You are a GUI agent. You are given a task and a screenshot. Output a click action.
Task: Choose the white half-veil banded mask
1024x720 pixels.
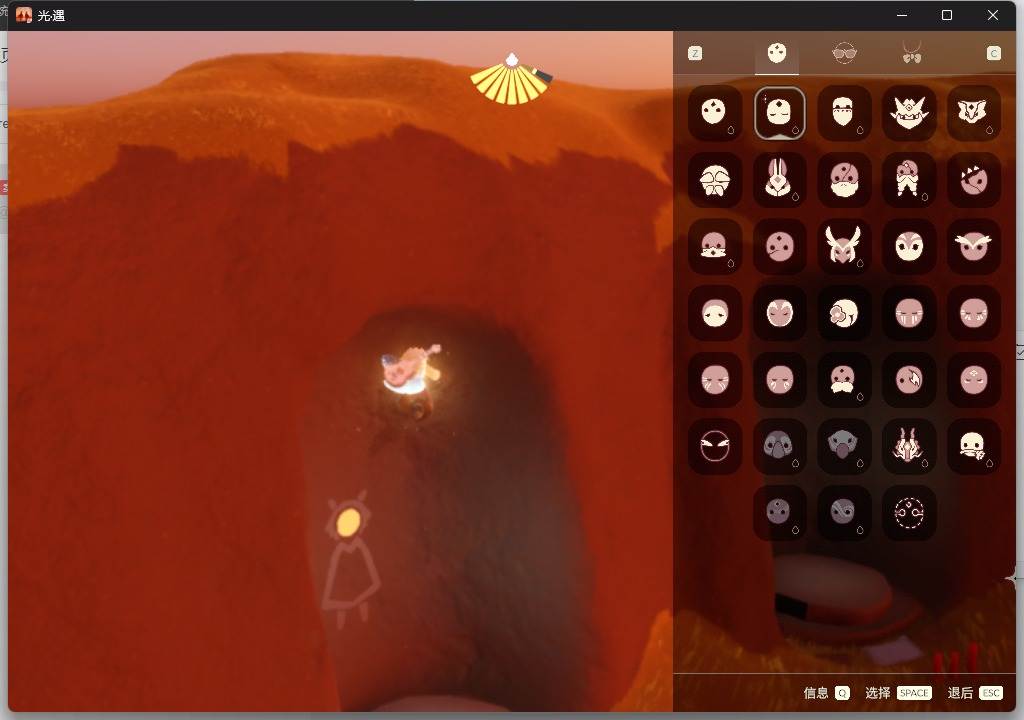click(844, 112)
